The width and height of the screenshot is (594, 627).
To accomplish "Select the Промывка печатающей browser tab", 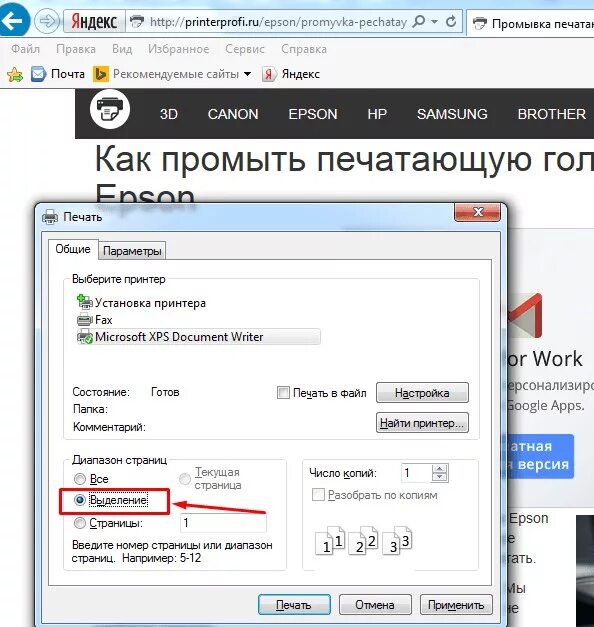I will point(531,24).
